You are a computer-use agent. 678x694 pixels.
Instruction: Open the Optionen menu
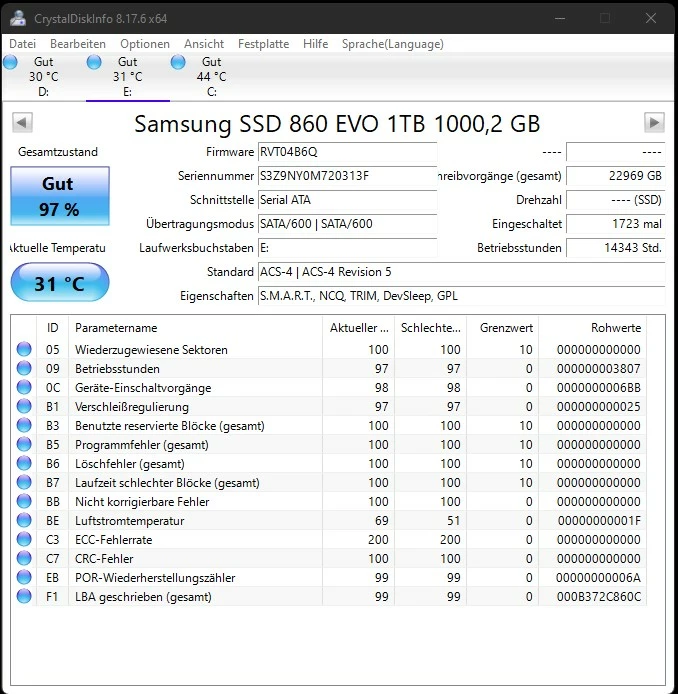coord(145,44)
